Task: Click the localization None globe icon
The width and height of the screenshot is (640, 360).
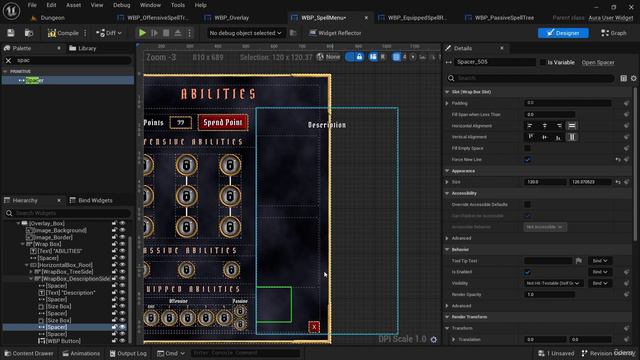Action: 320,57
